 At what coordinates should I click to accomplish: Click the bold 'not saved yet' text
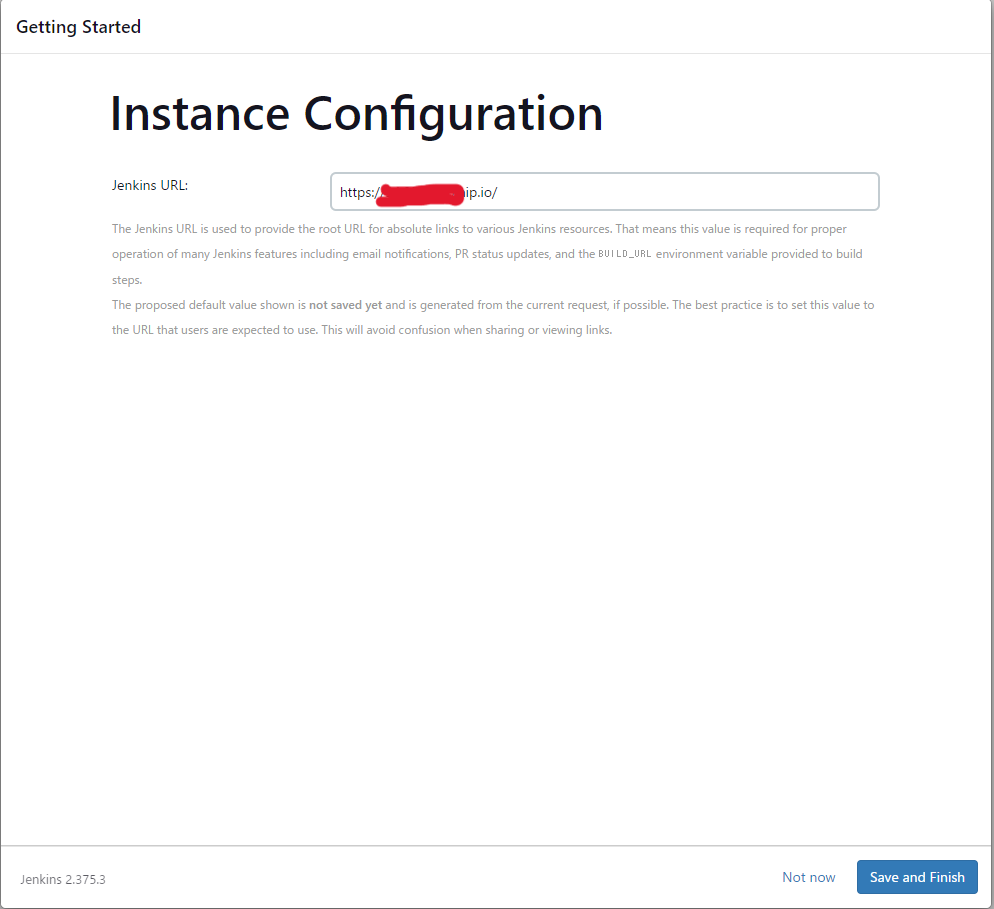[x=345, y=305]
